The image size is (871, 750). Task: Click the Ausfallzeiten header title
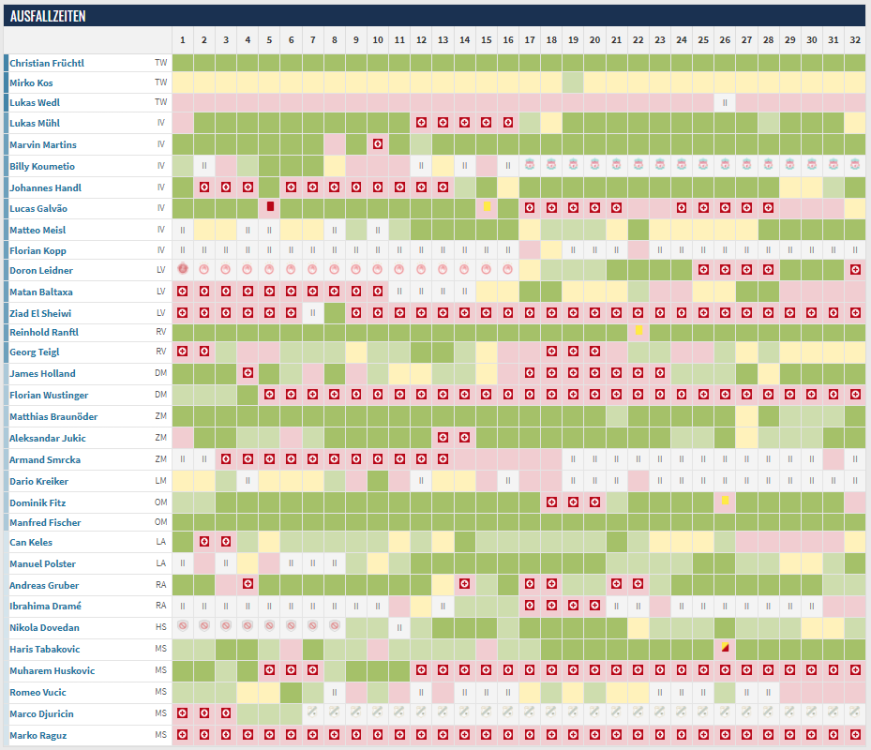(48, 15)
